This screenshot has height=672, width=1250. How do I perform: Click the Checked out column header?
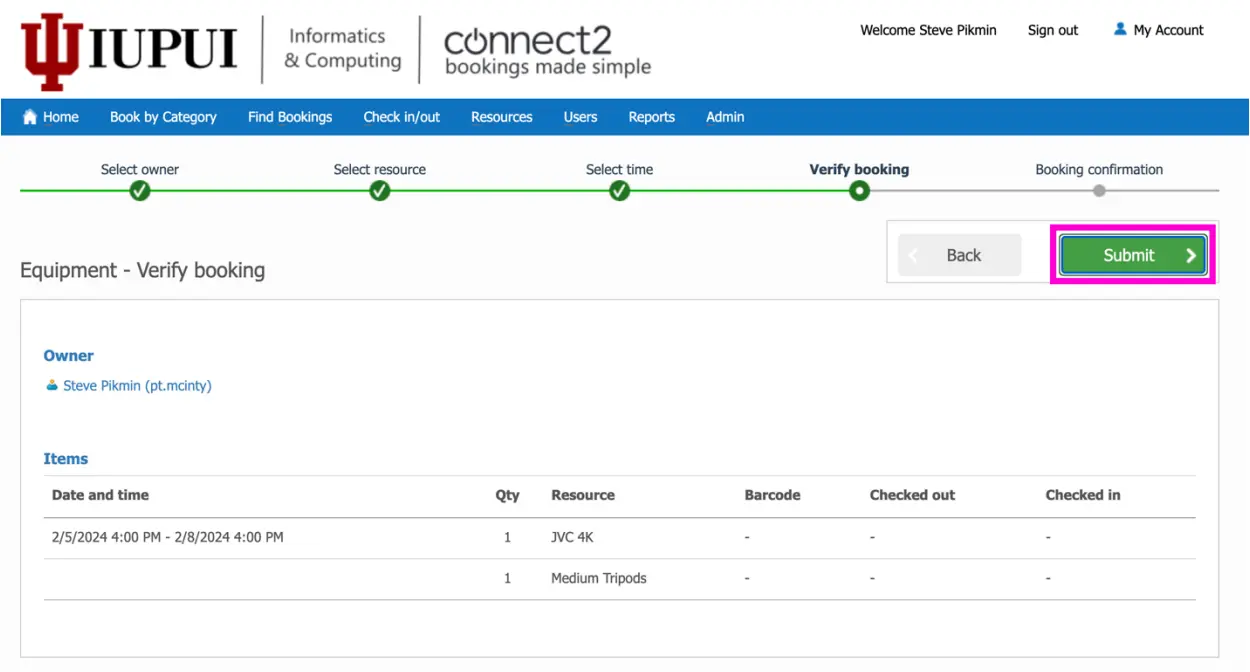pyautogui.click(x=912, y=495)
